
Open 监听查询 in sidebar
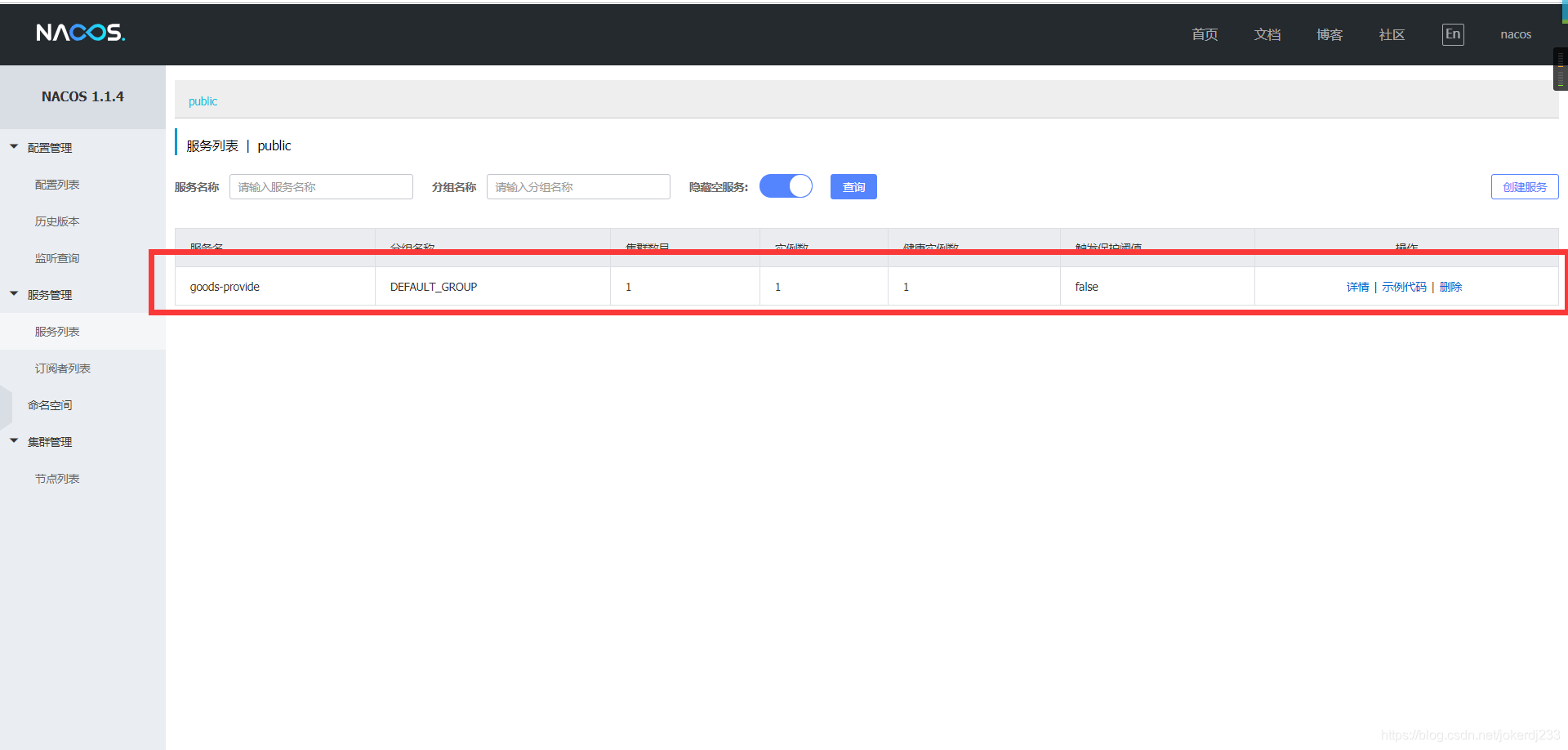tap(57, 258)
